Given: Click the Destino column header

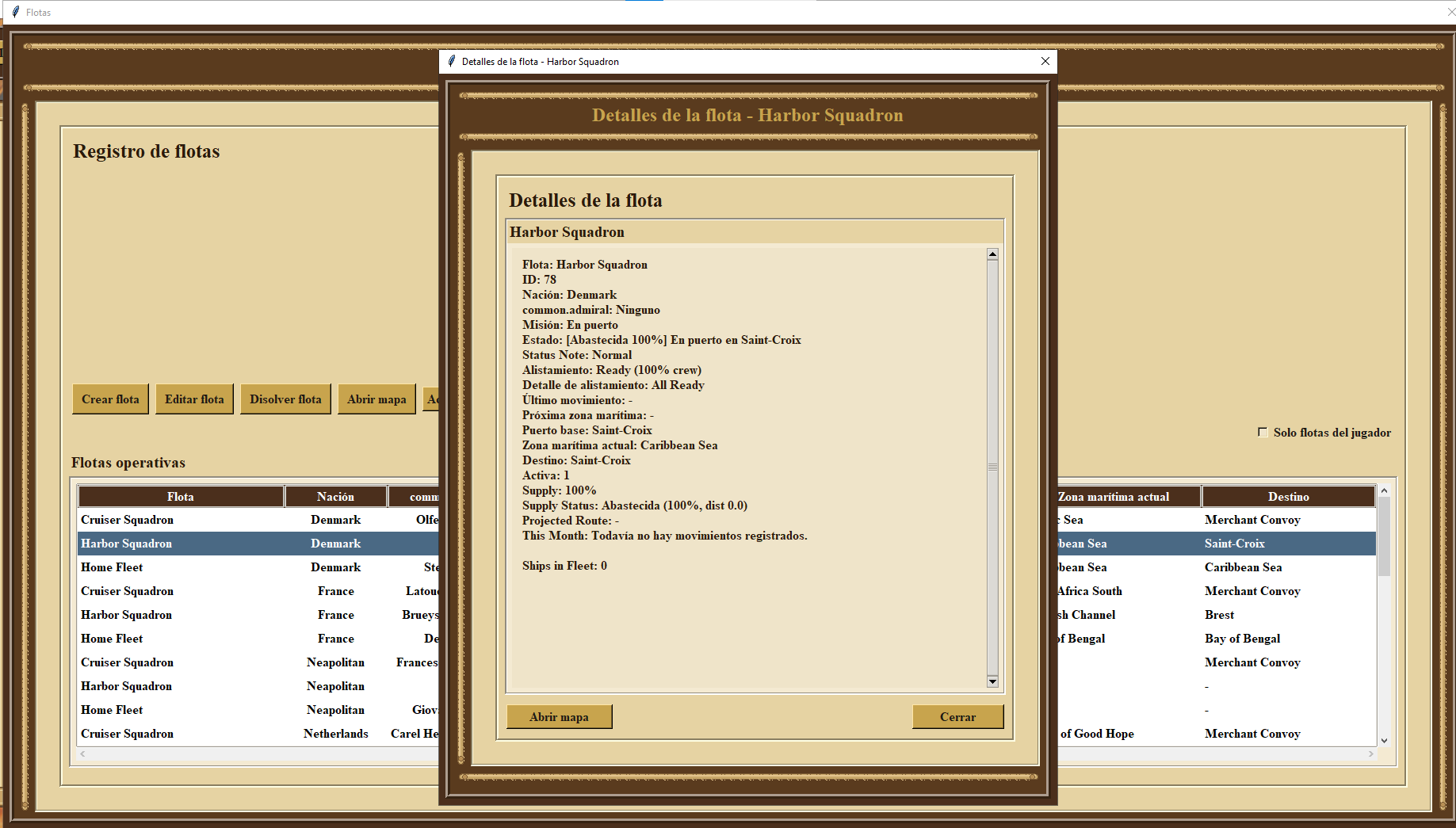Looking at the screenshot, I should [x=1289, y=497].
